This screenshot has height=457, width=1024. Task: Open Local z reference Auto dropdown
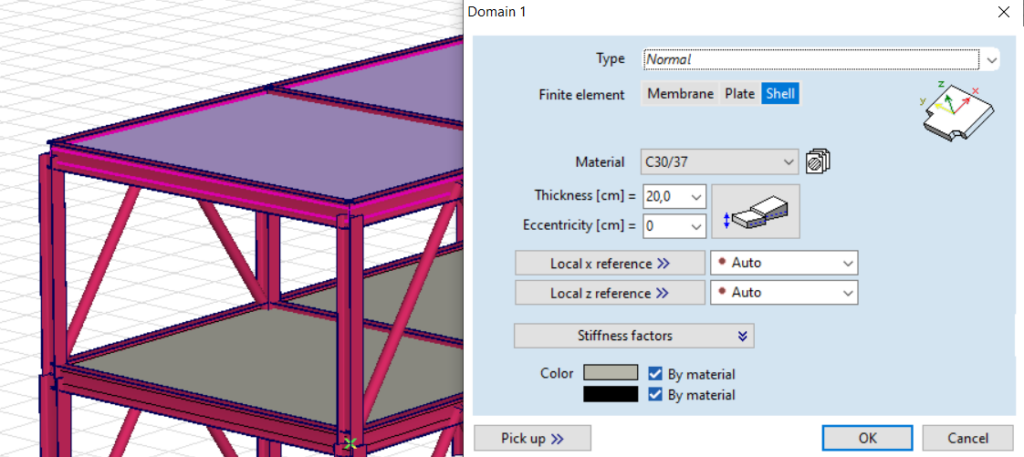tap(784, 292)
